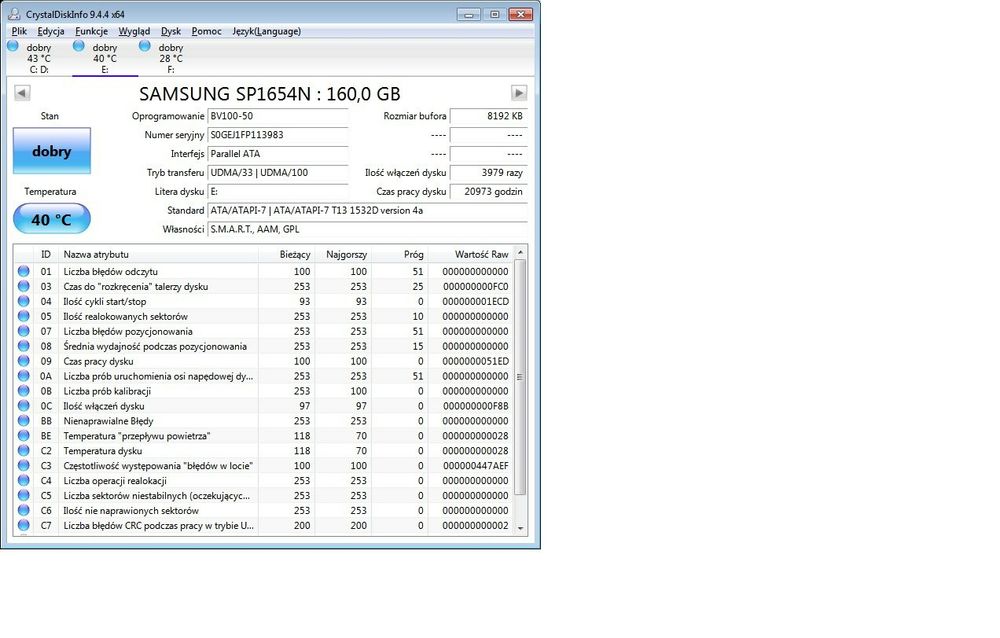Click status icon of attribute C4 row
Screen dimensions: 1000x638
pyautogui.click(x=24, y=480)
